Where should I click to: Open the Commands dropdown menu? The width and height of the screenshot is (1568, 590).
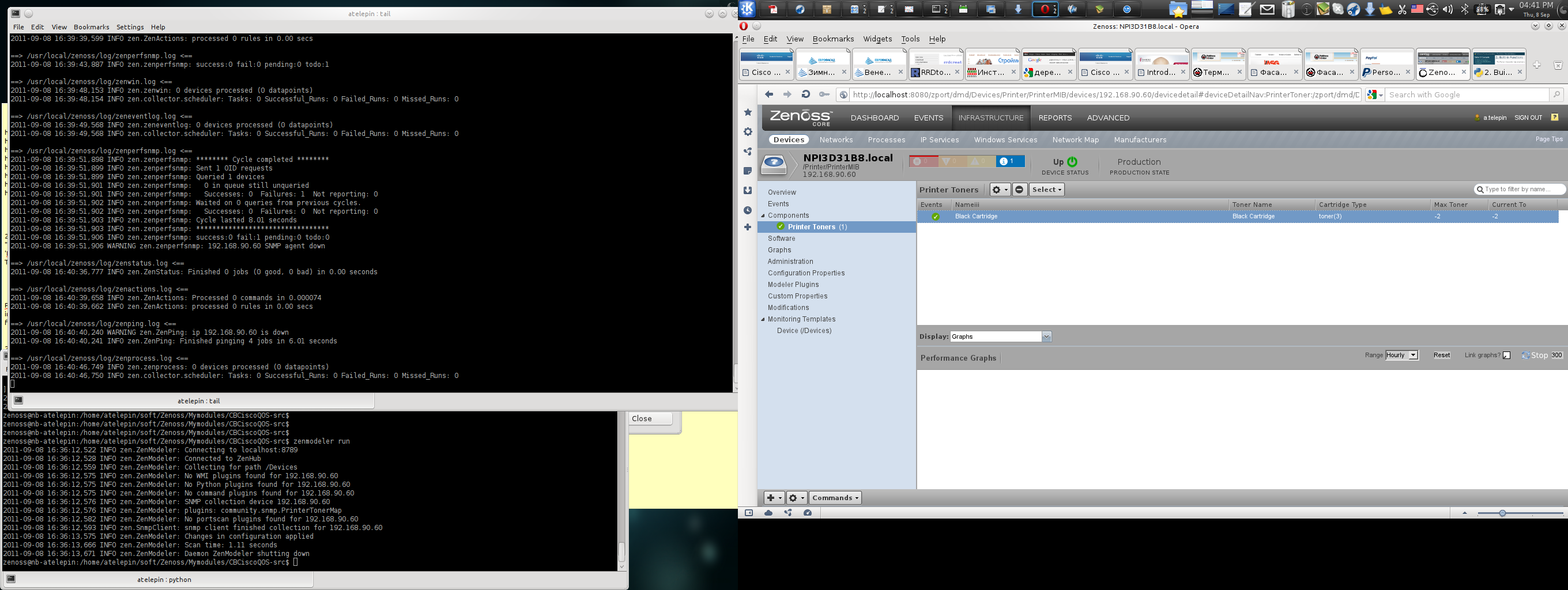[x=835, y=498]
